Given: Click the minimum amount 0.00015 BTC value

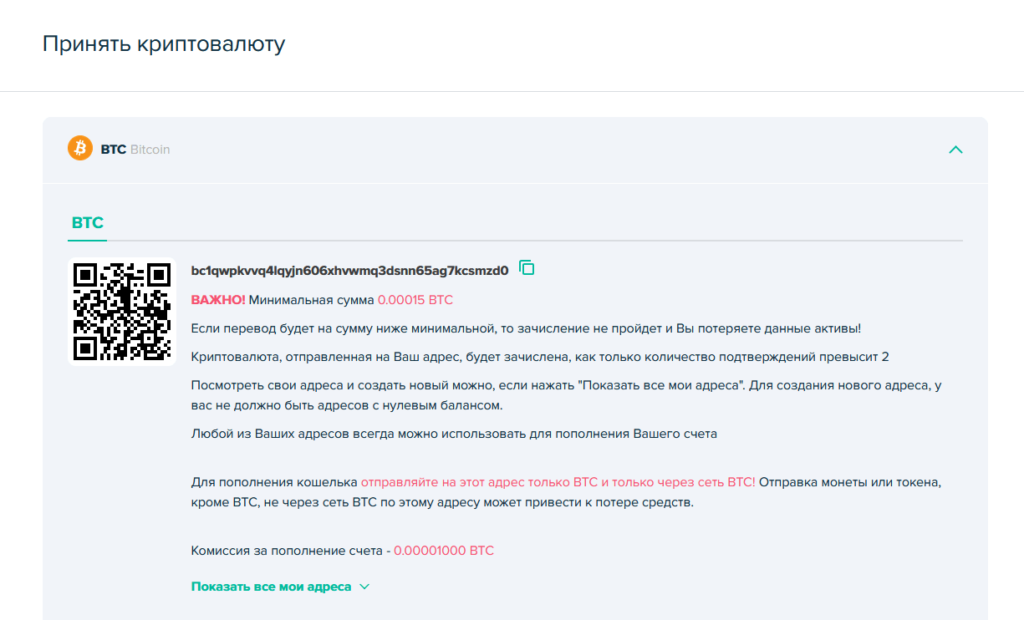Looking at the screenshot, I should coord(415,299).
